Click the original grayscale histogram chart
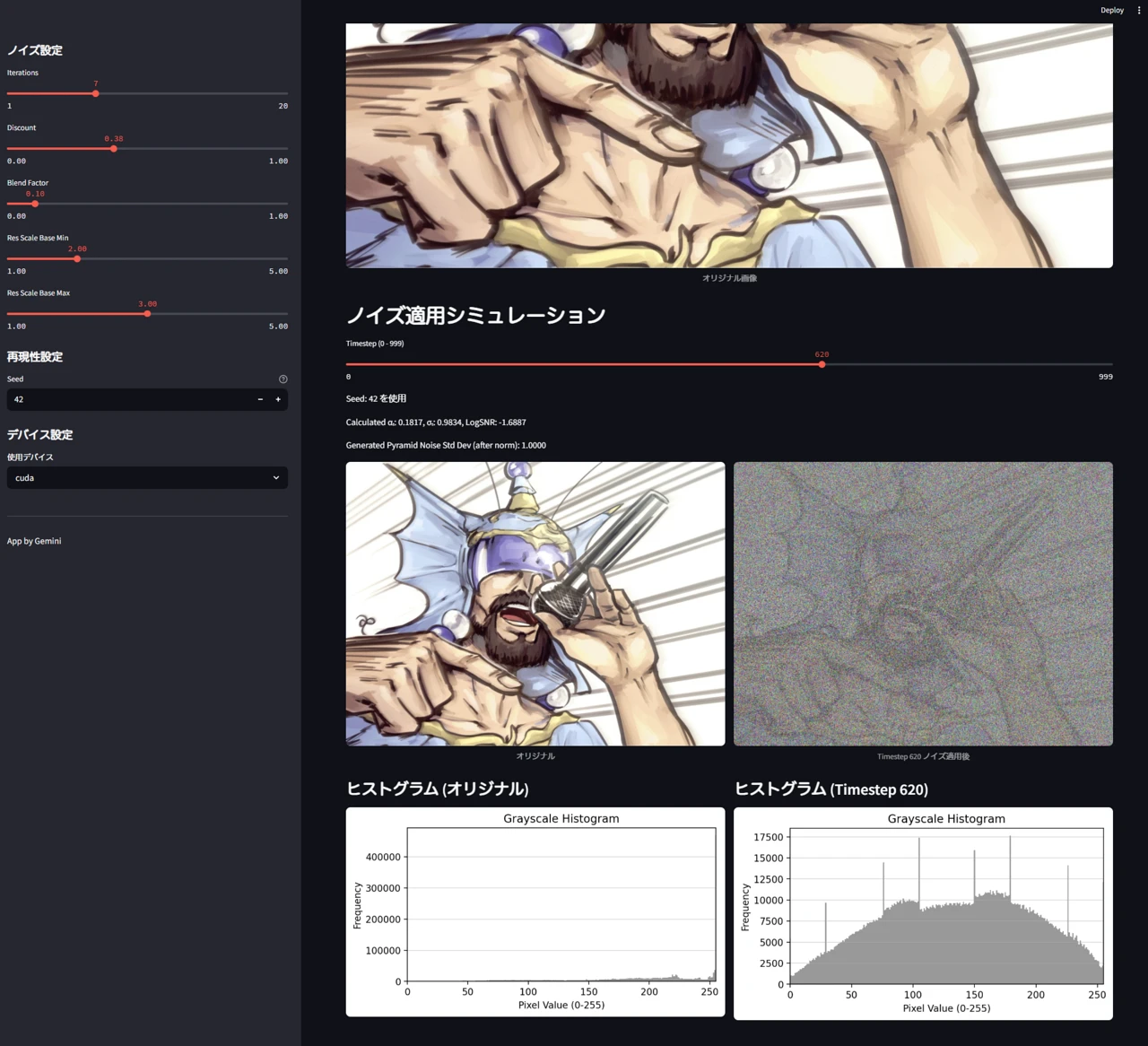1148x1046 pixels. coord(535,911)
